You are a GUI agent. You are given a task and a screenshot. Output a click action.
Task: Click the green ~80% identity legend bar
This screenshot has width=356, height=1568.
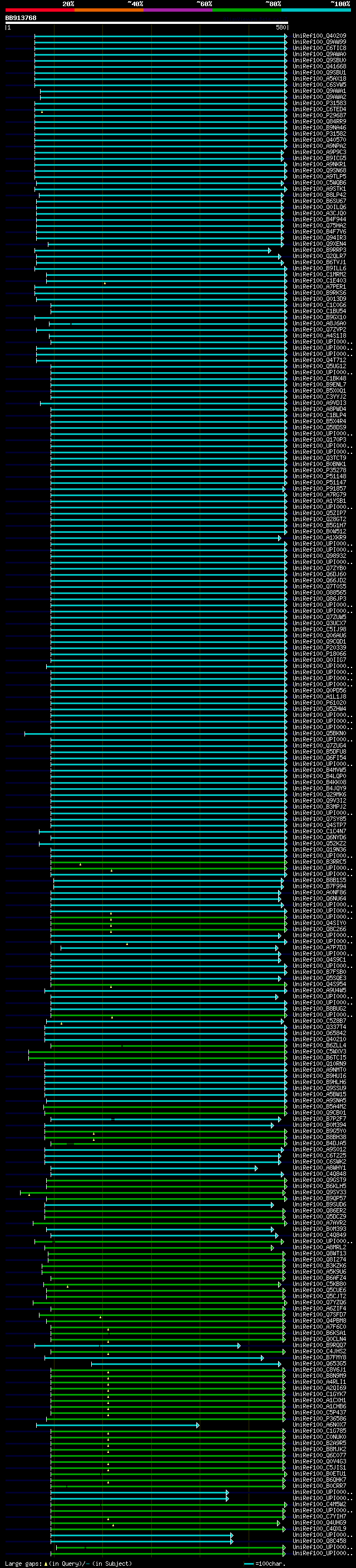[x=247, y=11]
